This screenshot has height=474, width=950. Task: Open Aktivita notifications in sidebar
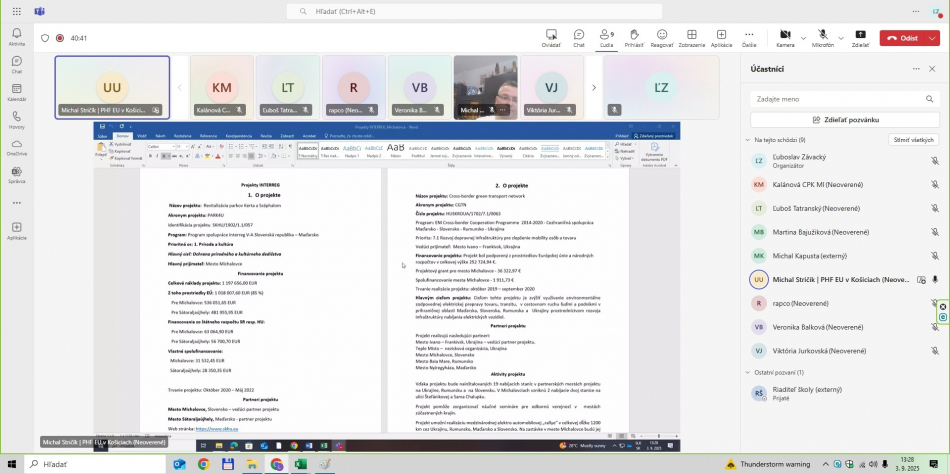click(x=16, y=38)
